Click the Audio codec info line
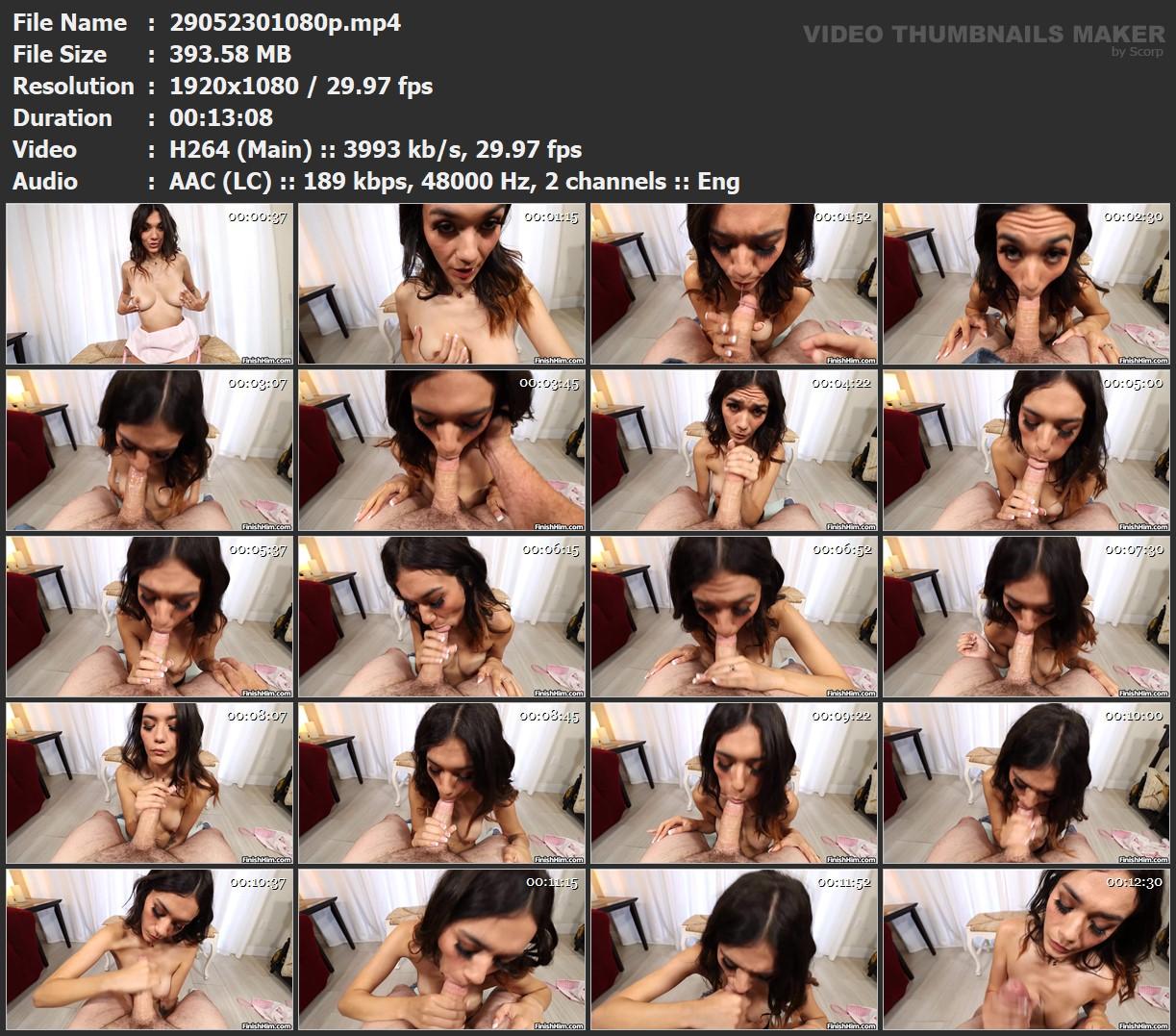 click(x=454, y=181)
